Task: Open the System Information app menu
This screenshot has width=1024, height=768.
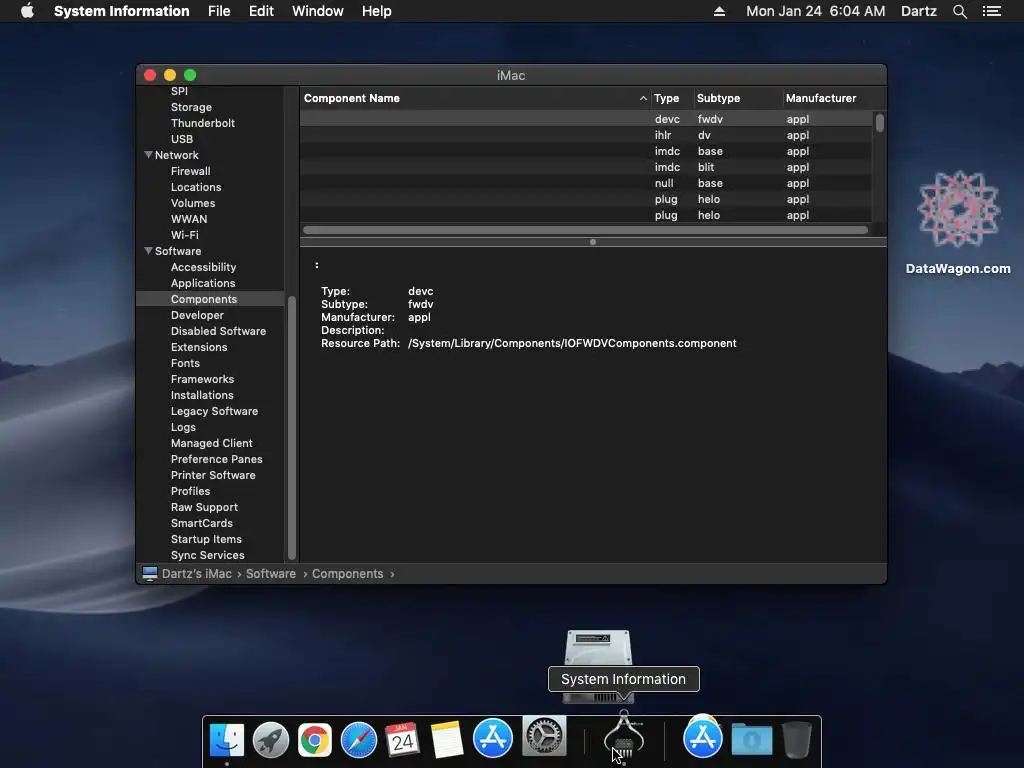Action: click(x=121, y=11)
